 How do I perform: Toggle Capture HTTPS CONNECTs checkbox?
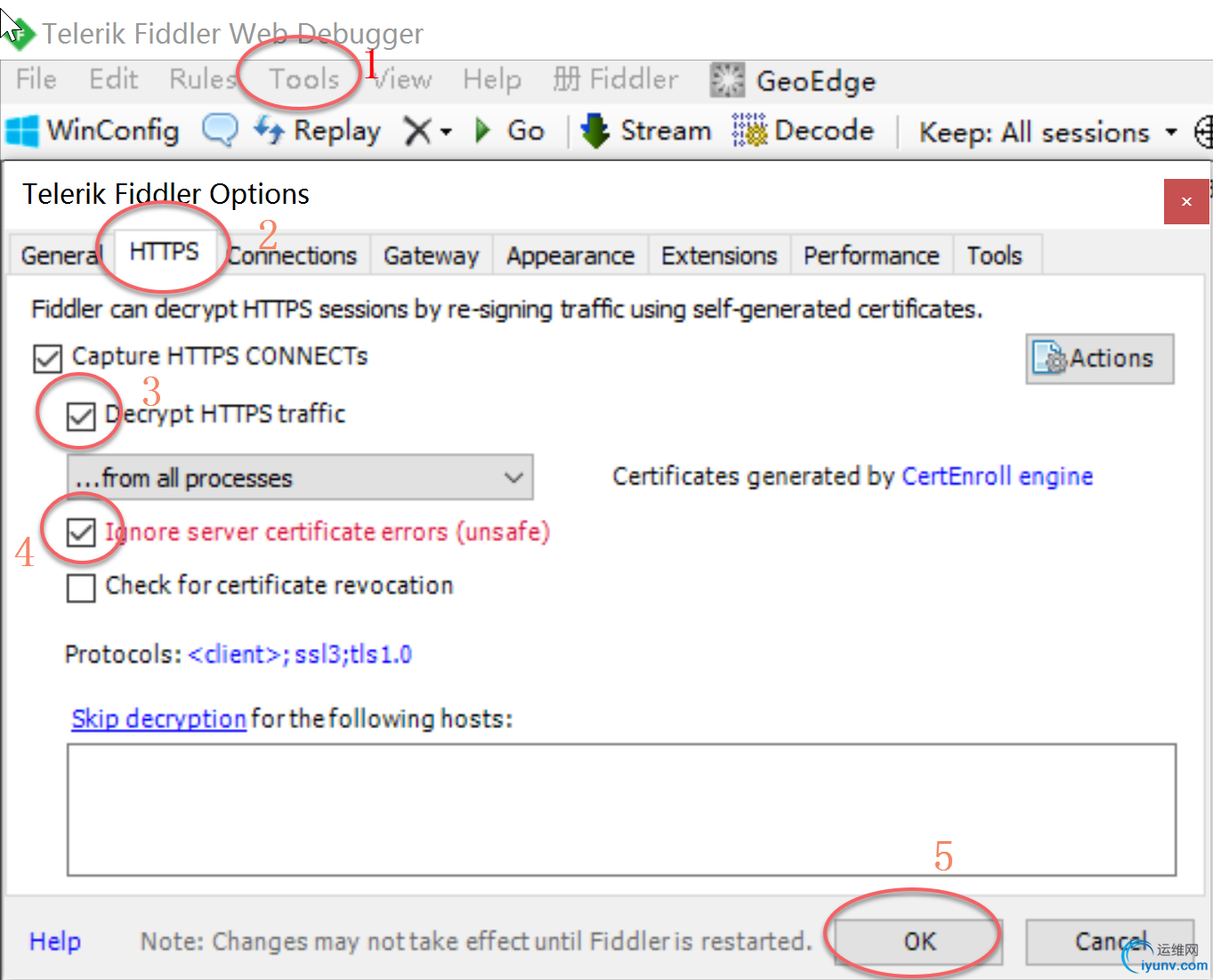[47, 358]
